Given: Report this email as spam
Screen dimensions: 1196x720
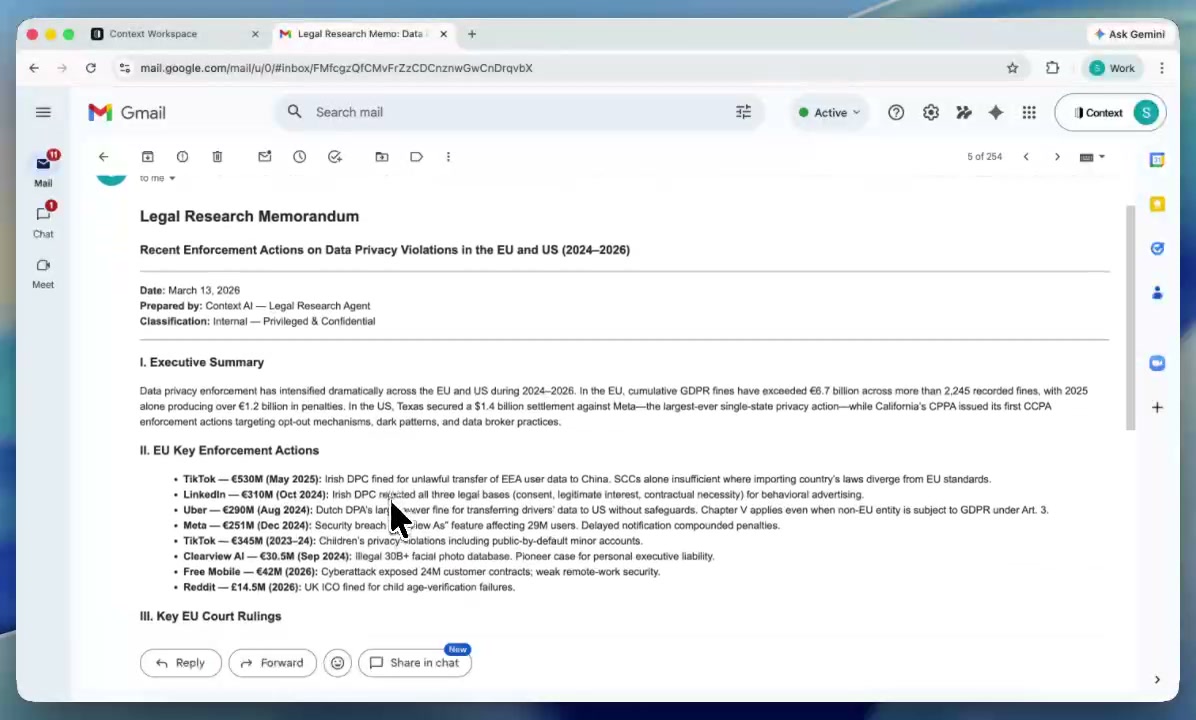Looking at the screenshot, I should pyautogui.click(x=182, y=156).
